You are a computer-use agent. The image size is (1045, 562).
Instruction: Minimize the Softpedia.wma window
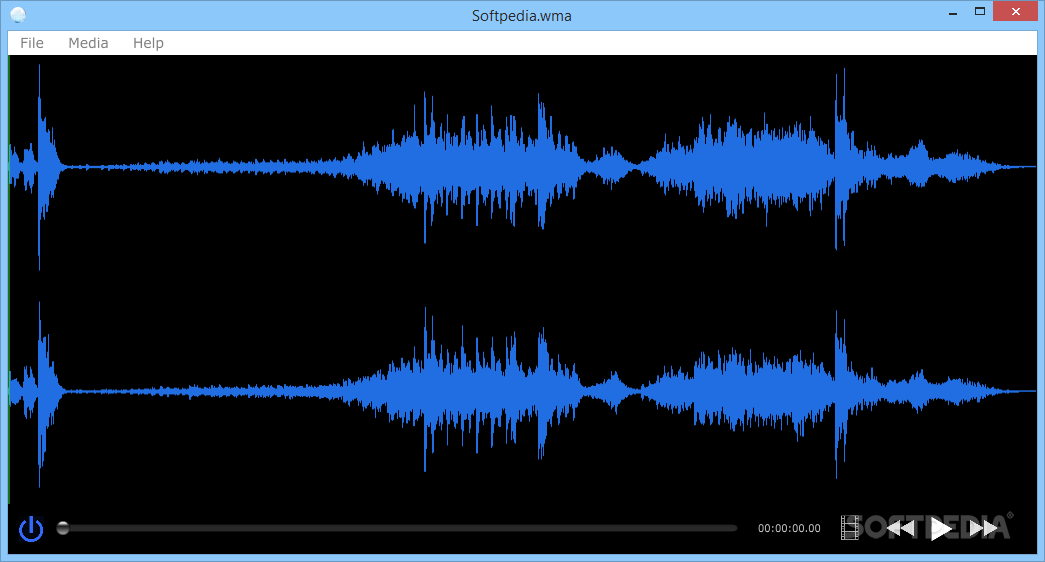[953, 12]
